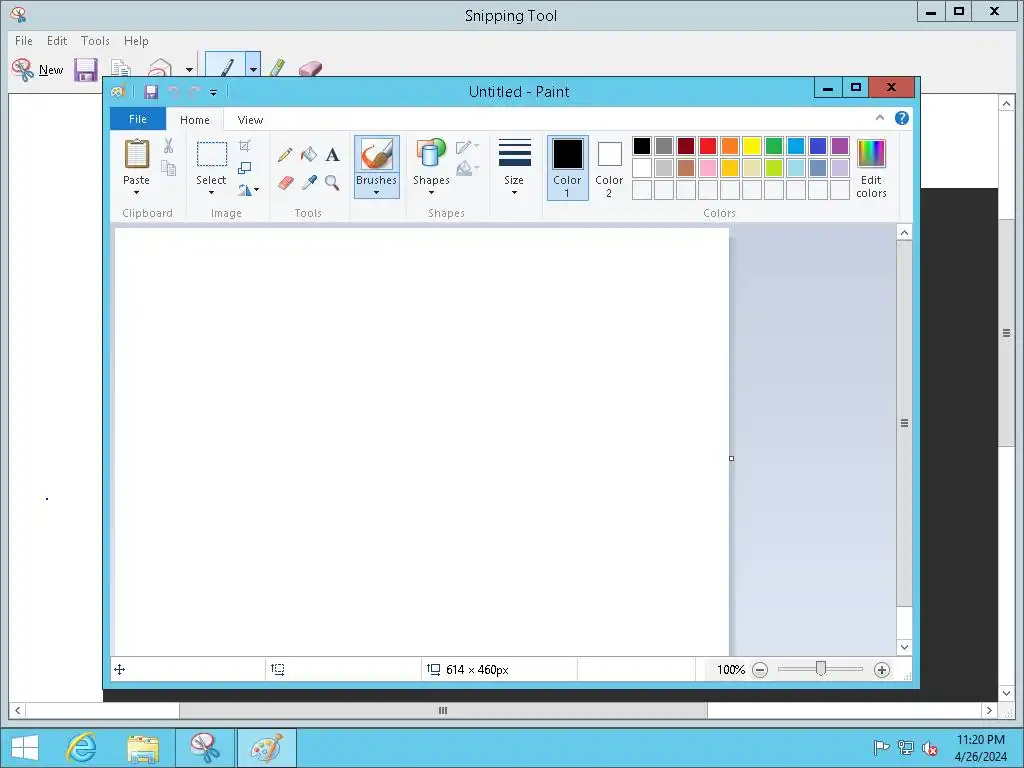
Task: Select Color 2 background button
Action: click(609, 168)
